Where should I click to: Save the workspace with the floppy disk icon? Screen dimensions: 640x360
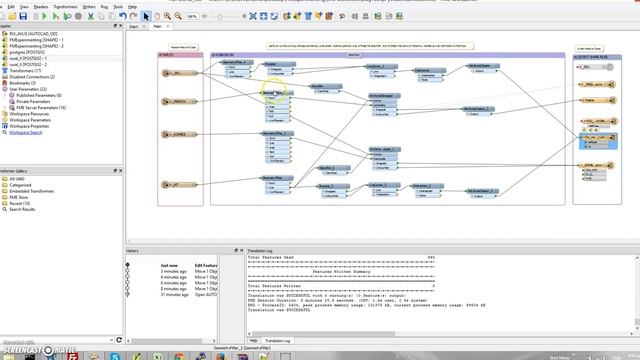click(23, 16)
